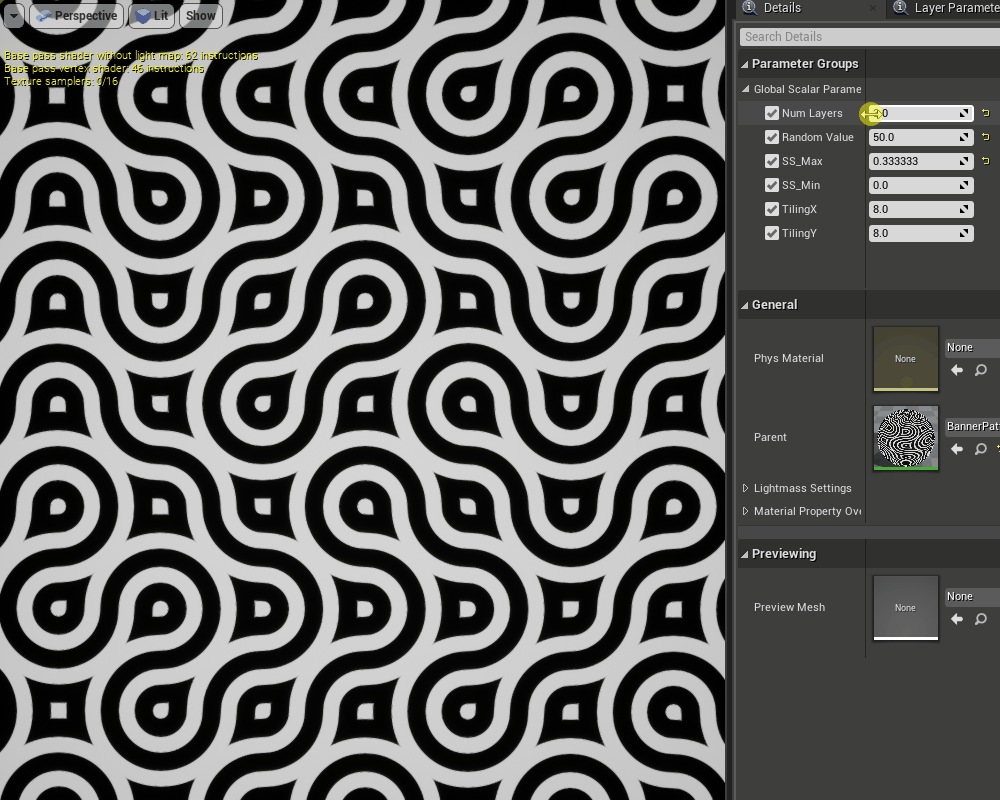1000x800 pixels.
Task: Open the Parent BannerPattern asset dropdown
Action: click(x=972, y=426)
